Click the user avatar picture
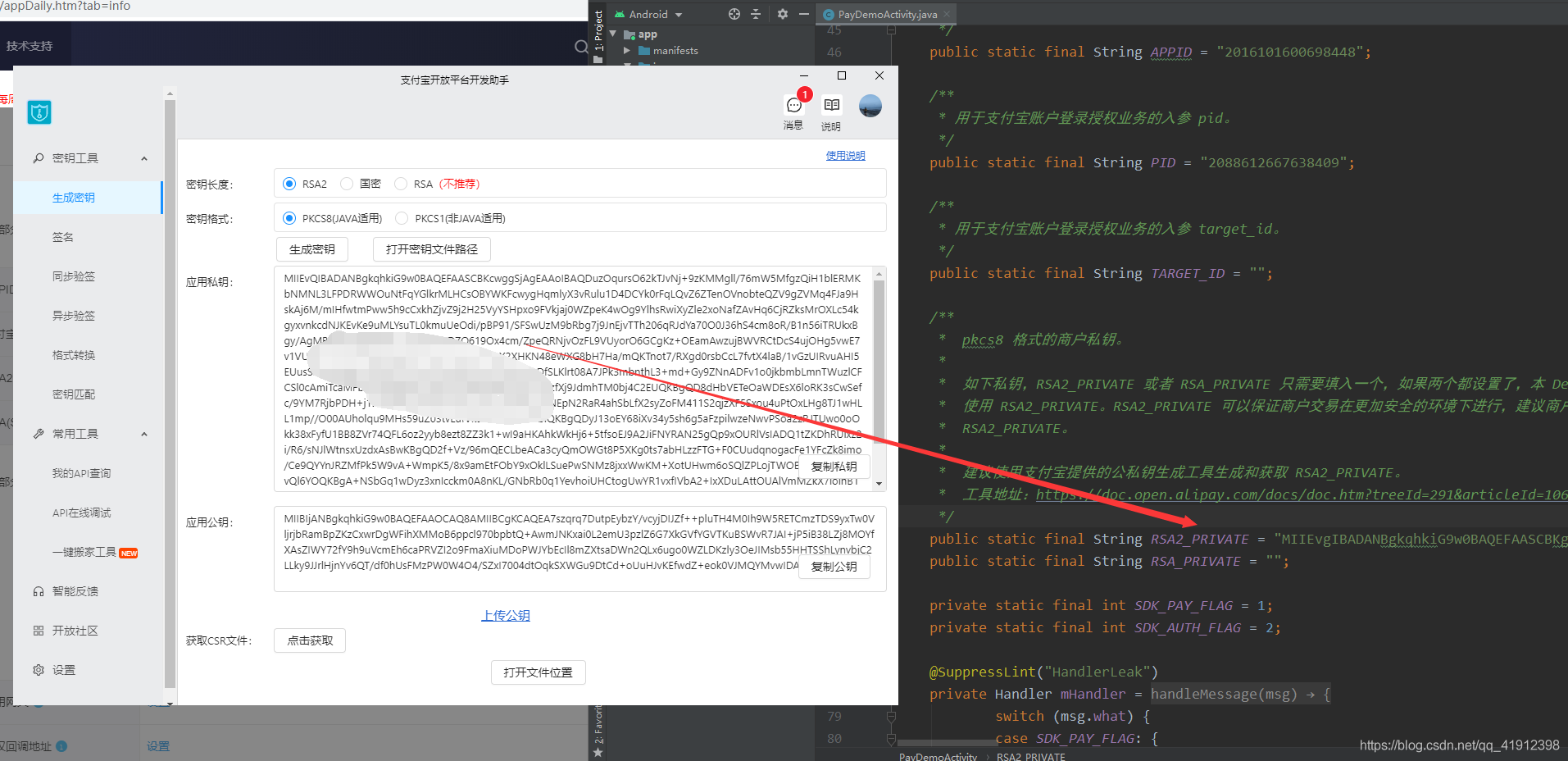The width and height of the screenshot is (1568, 761). coord(870,106)
